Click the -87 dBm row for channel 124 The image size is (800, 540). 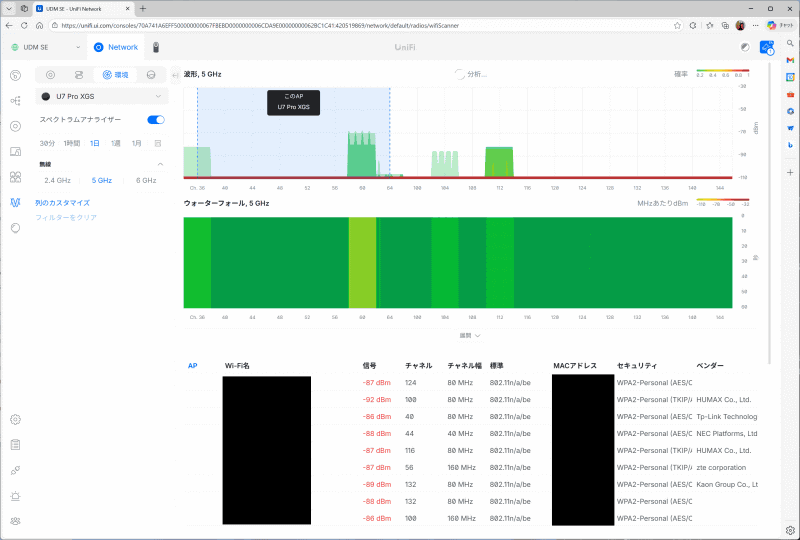click(472, 382)
